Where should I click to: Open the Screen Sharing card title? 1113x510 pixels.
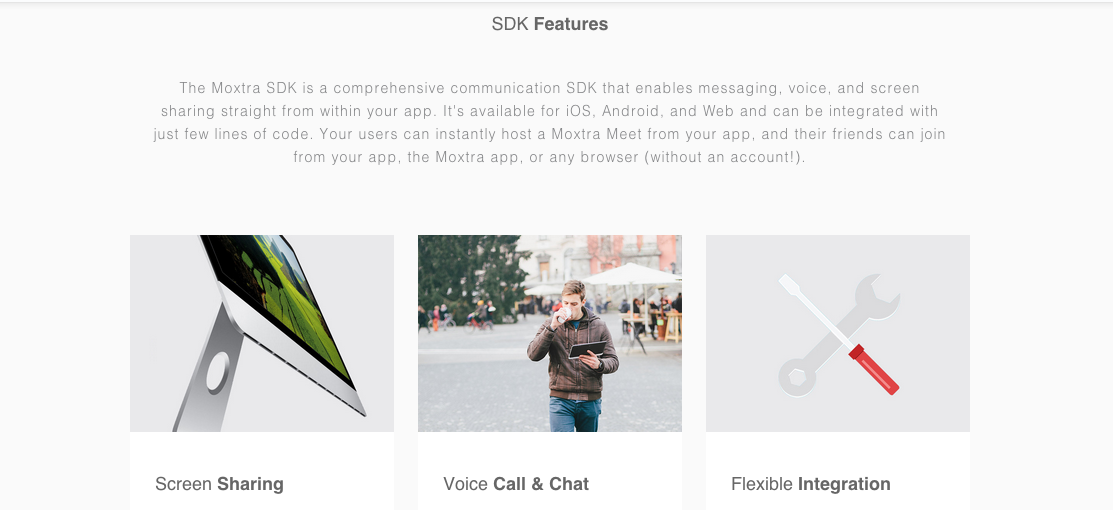point(219,484)
